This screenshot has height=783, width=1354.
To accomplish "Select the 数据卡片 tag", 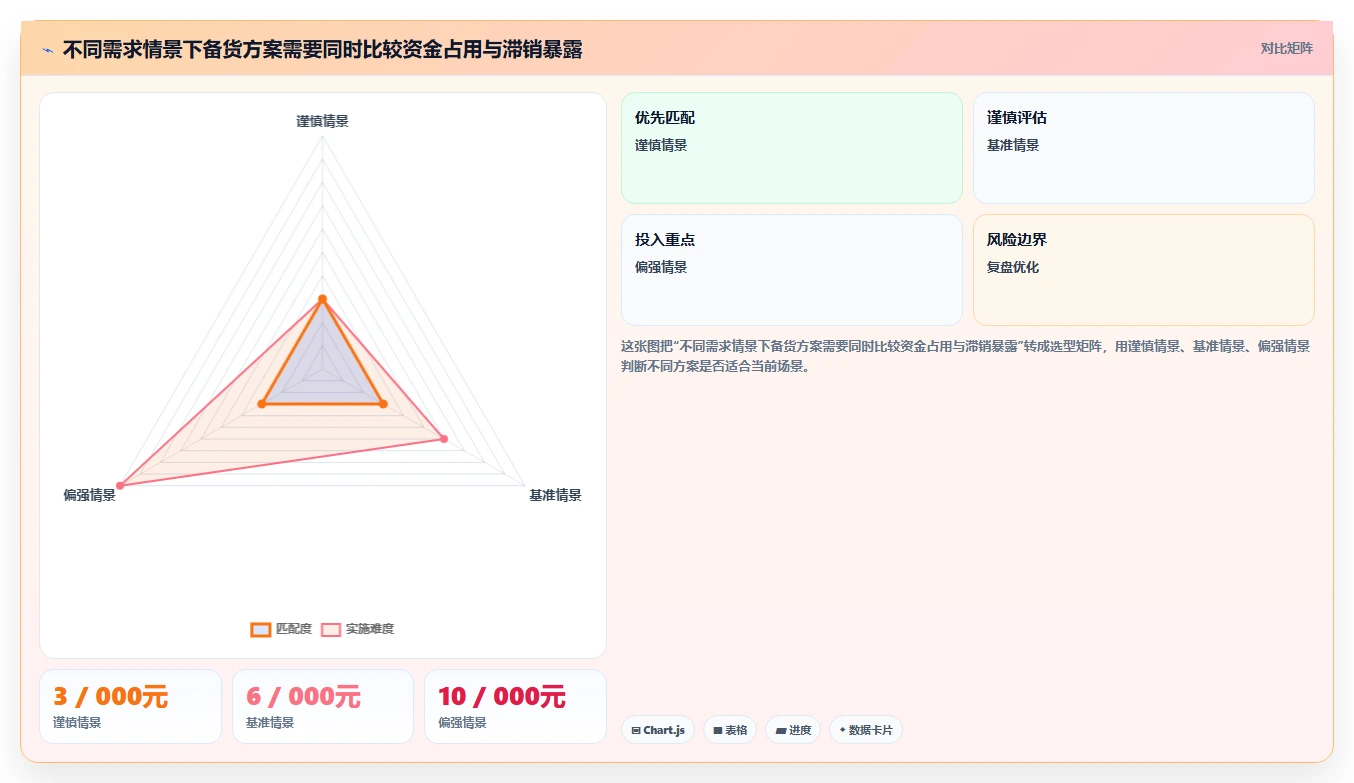I will point(866,730).
